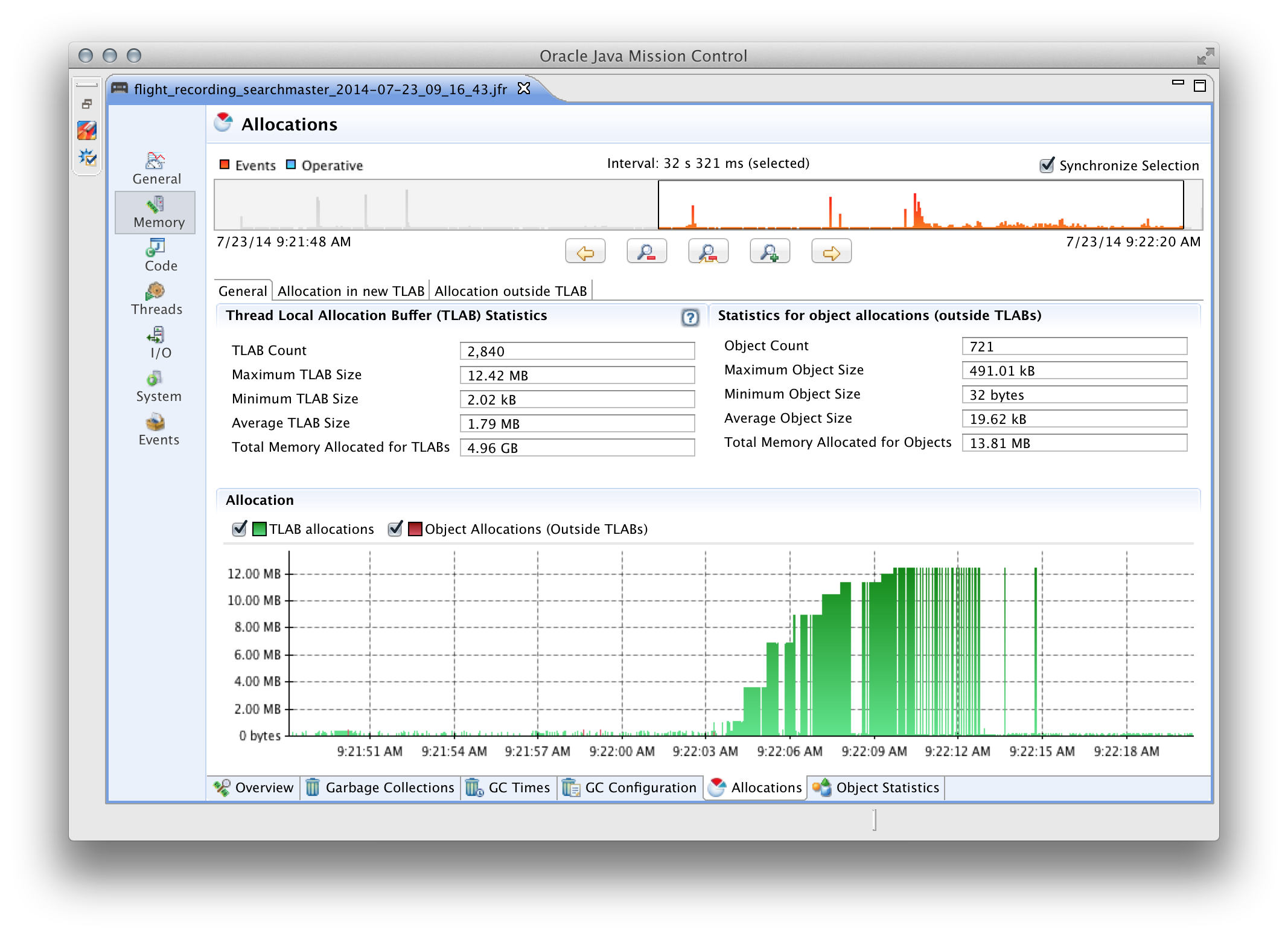The image size is (1288, 936).
Task: Open the Overview bottom tab
Action: tap(253, 787)
